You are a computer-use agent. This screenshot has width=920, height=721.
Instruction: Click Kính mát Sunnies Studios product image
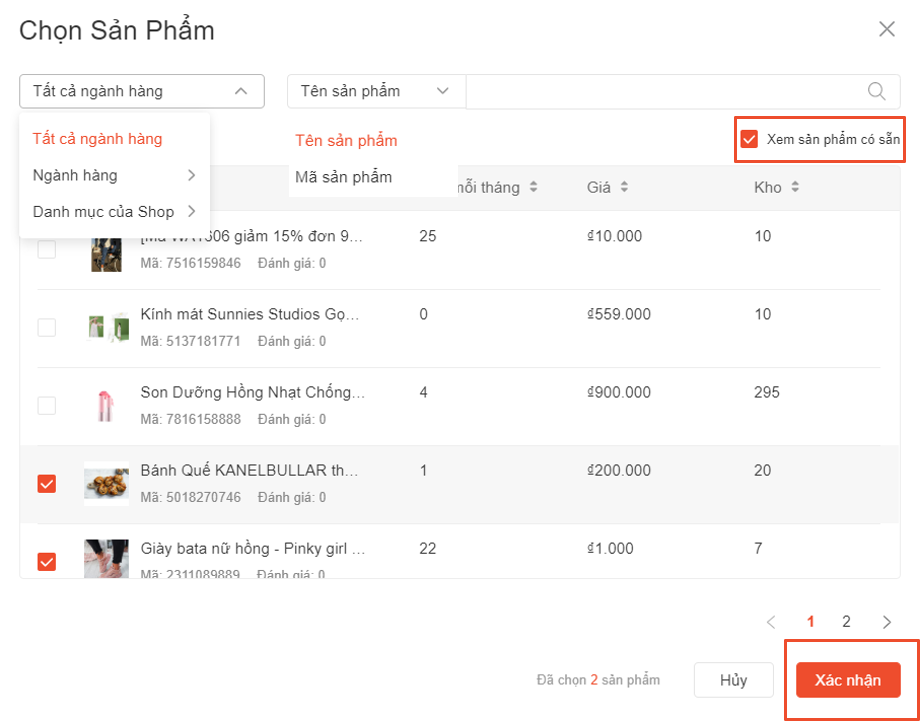pyautogui.click(x=106, y=327)
